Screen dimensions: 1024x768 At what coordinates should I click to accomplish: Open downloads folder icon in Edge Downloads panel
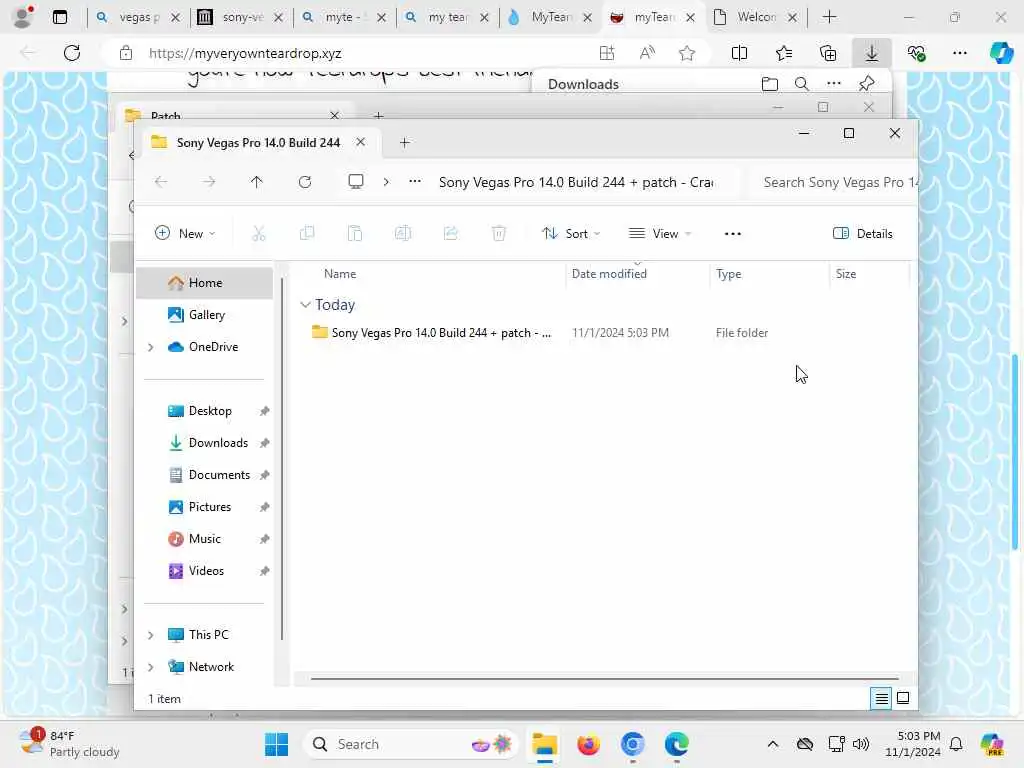pyautogui.click(x=770, y=84)
